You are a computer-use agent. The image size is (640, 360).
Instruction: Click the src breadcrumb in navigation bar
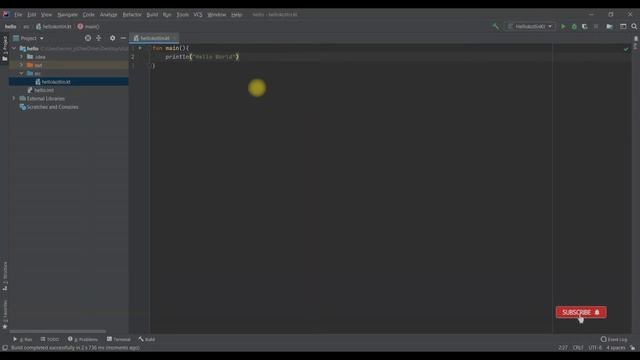(26, 27)
